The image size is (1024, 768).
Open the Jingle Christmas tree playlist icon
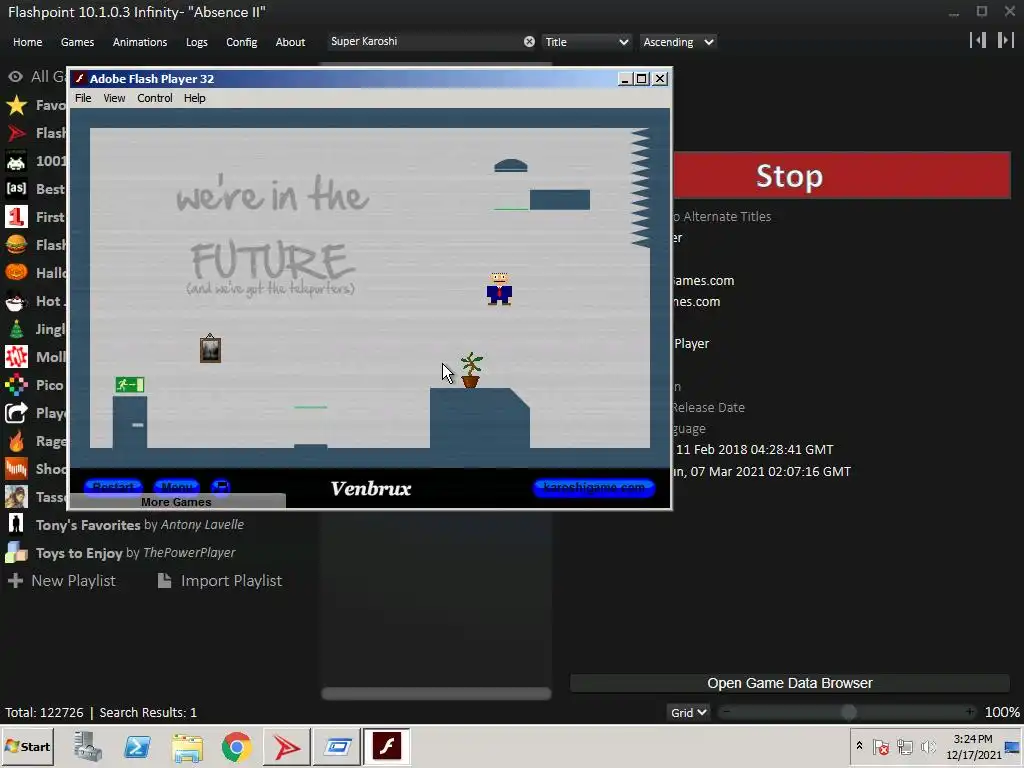pyautogui.click(x=16, y=329)
